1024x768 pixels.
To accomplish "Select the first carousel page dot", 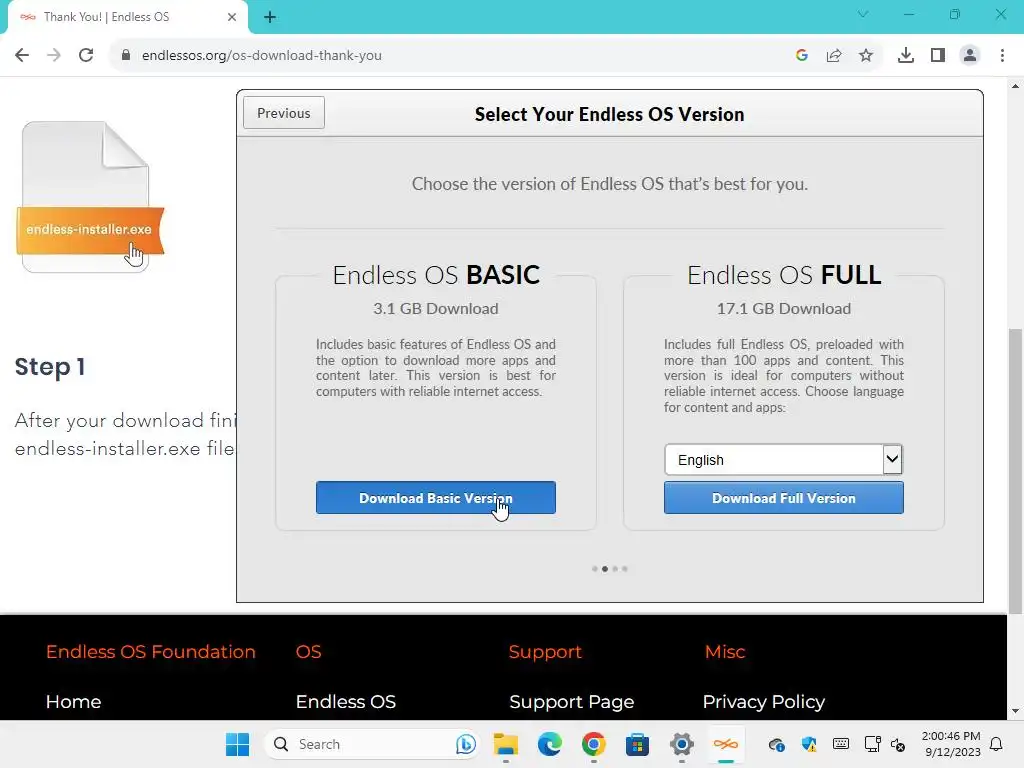I will 594,569.
